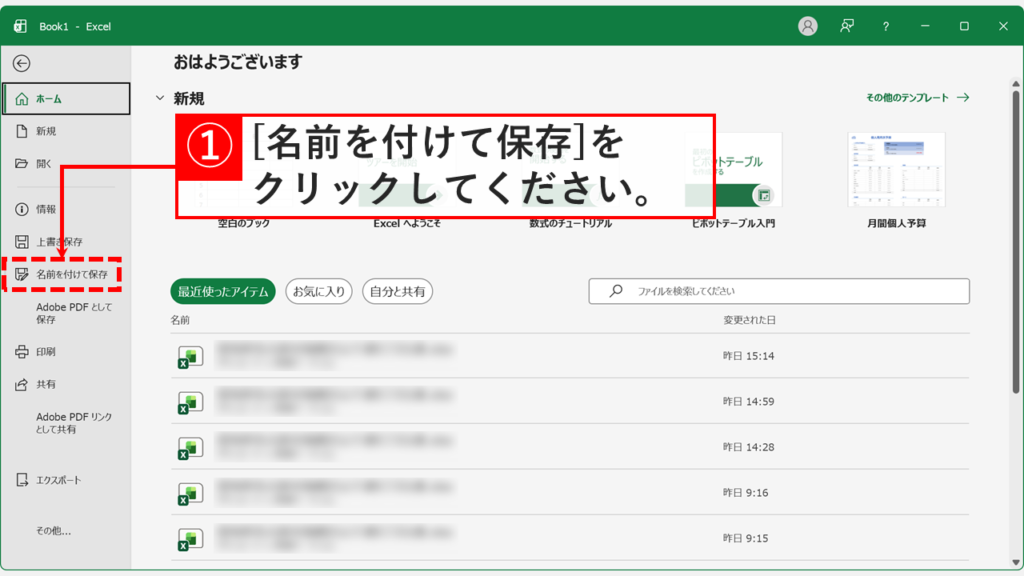Click the 昨日 14:28 date text
The height and width of the screenshot is (576, 1024).
coord(748,447)
